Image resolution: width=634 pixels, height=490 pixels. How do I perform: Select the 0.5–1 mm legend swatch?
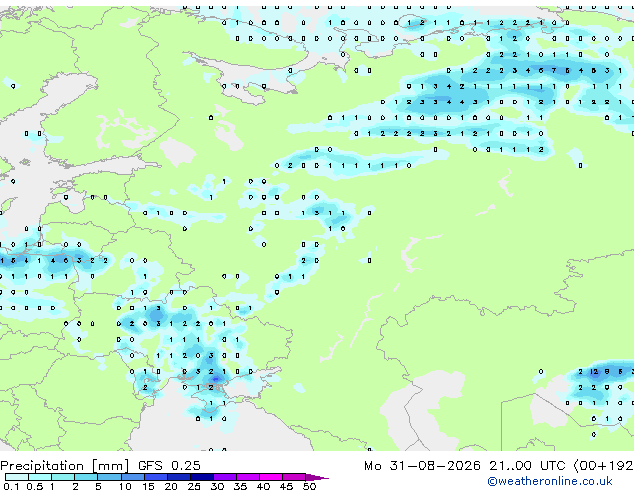coord(40,477)
